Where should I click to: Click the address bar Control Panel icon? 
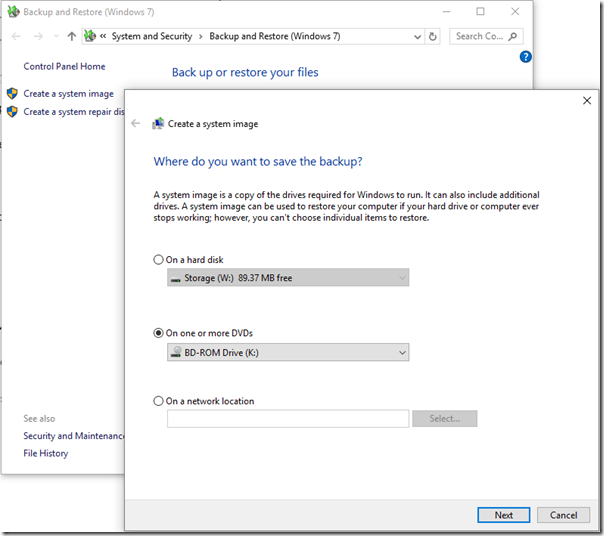[90, 36]
